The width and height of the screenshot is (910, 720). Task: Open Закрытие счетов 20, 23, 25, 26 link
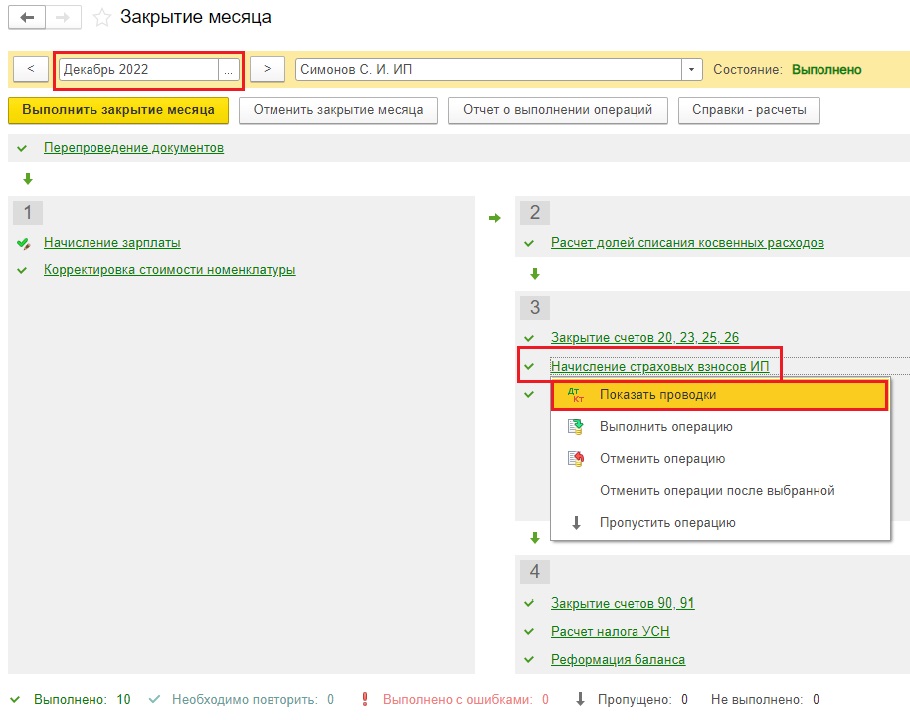(x=645, y=337)
